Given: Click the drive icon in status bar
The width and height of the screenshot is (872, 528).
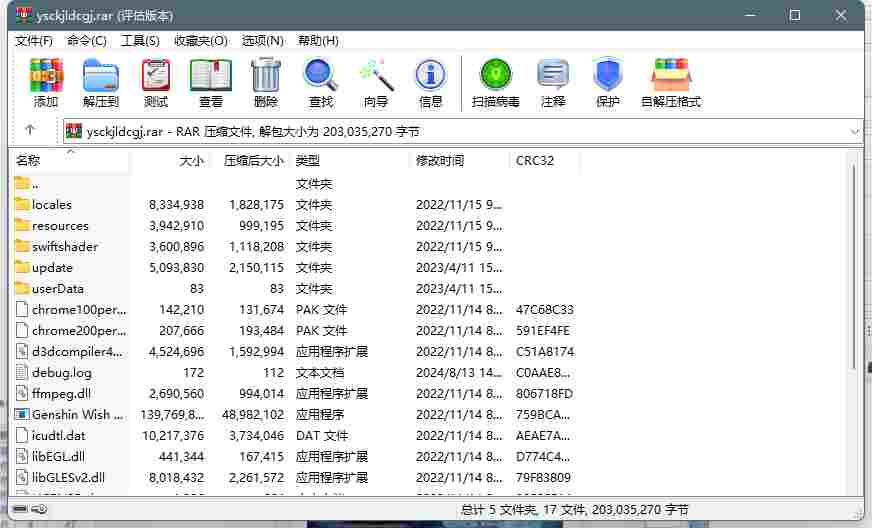Looking at the screenshot, I should pos(20,509).
